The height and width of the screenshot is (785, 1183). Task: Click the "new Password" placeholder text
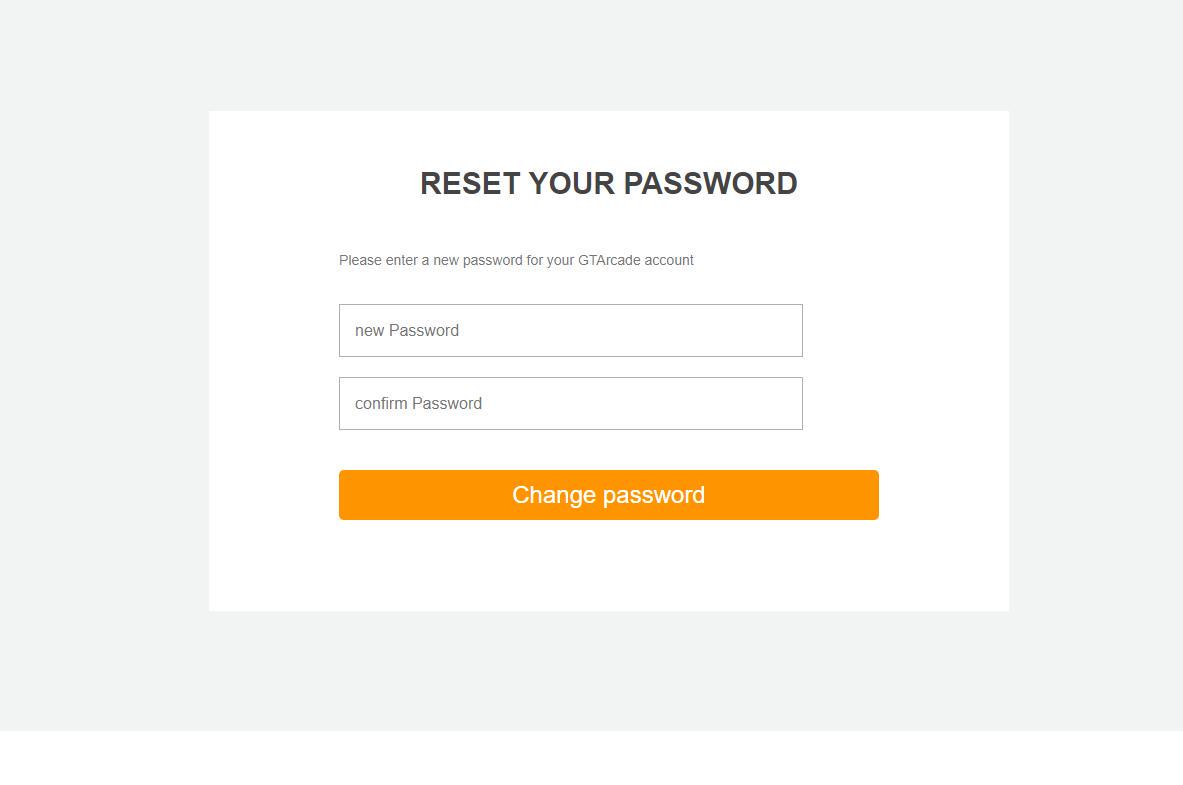coord(407,330)
